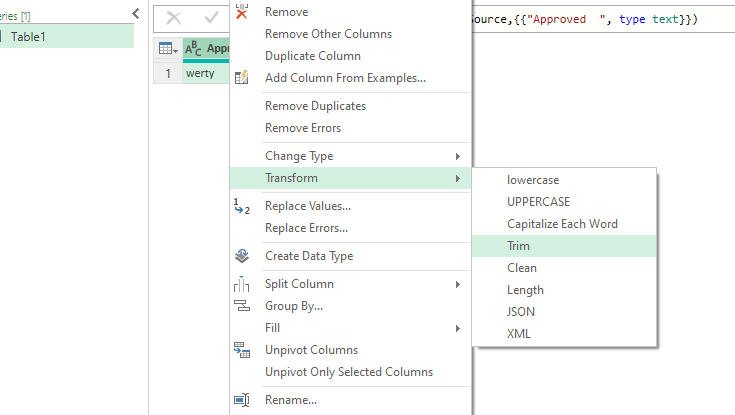Collapse the Queries pane chevron
The image size is (735, 415).
pyautogui.click(x=135, y=14)
